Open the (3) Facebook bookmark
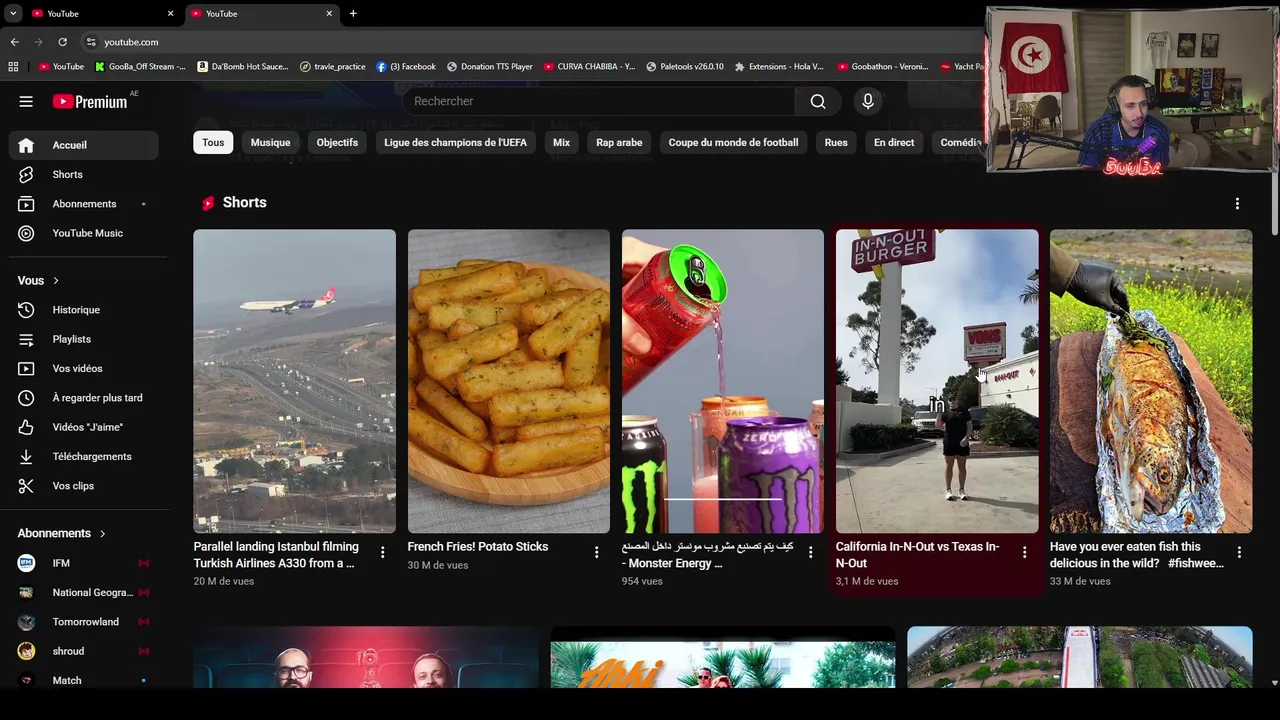 (x=406, y=67)
